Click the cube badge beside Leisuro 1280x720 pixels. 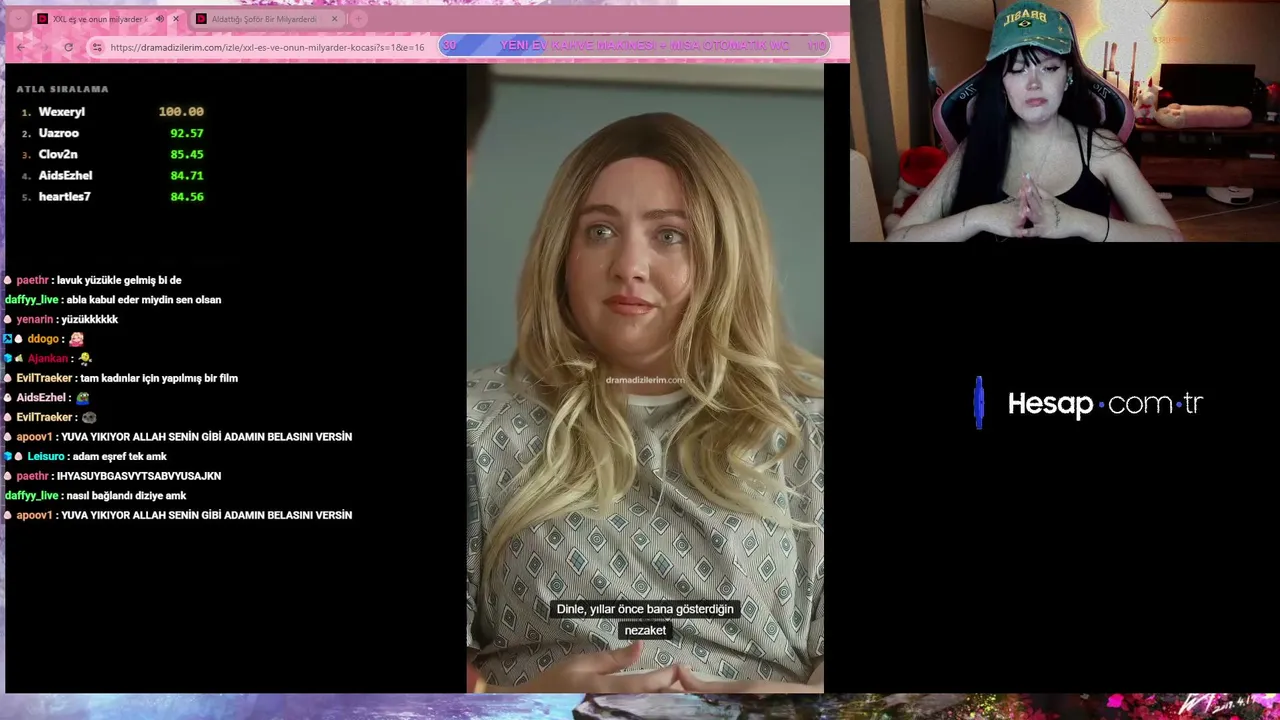[x=7, y=456]
